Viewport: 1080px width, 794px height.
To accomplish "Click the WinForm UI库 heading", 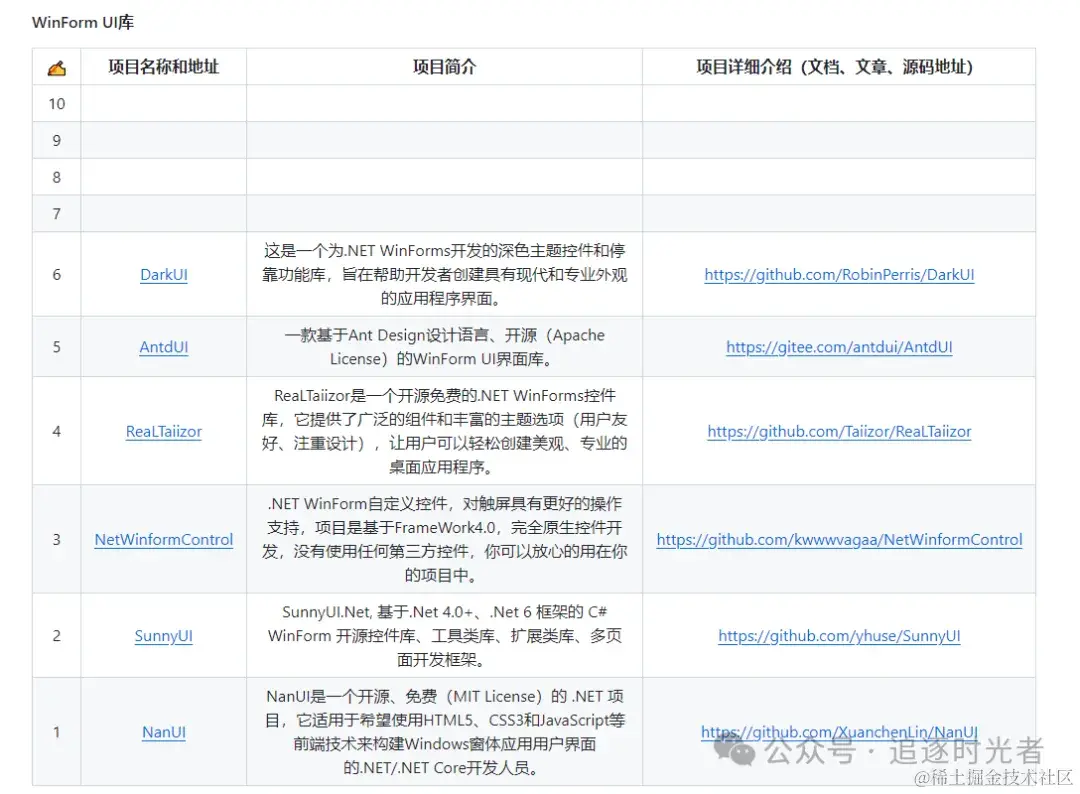I will [83, 23].
